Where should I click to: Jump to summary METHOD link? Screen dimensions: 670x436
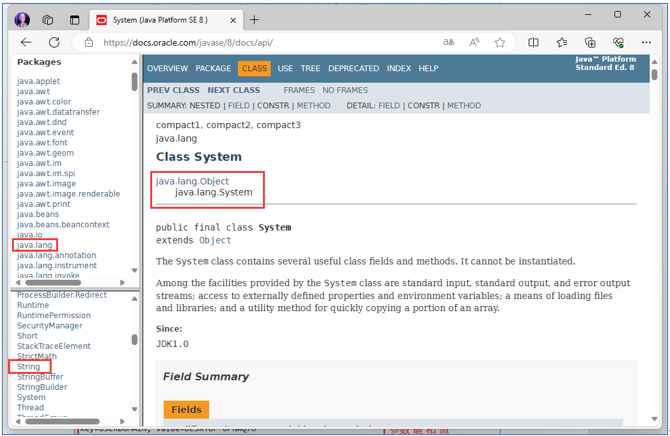314,106
